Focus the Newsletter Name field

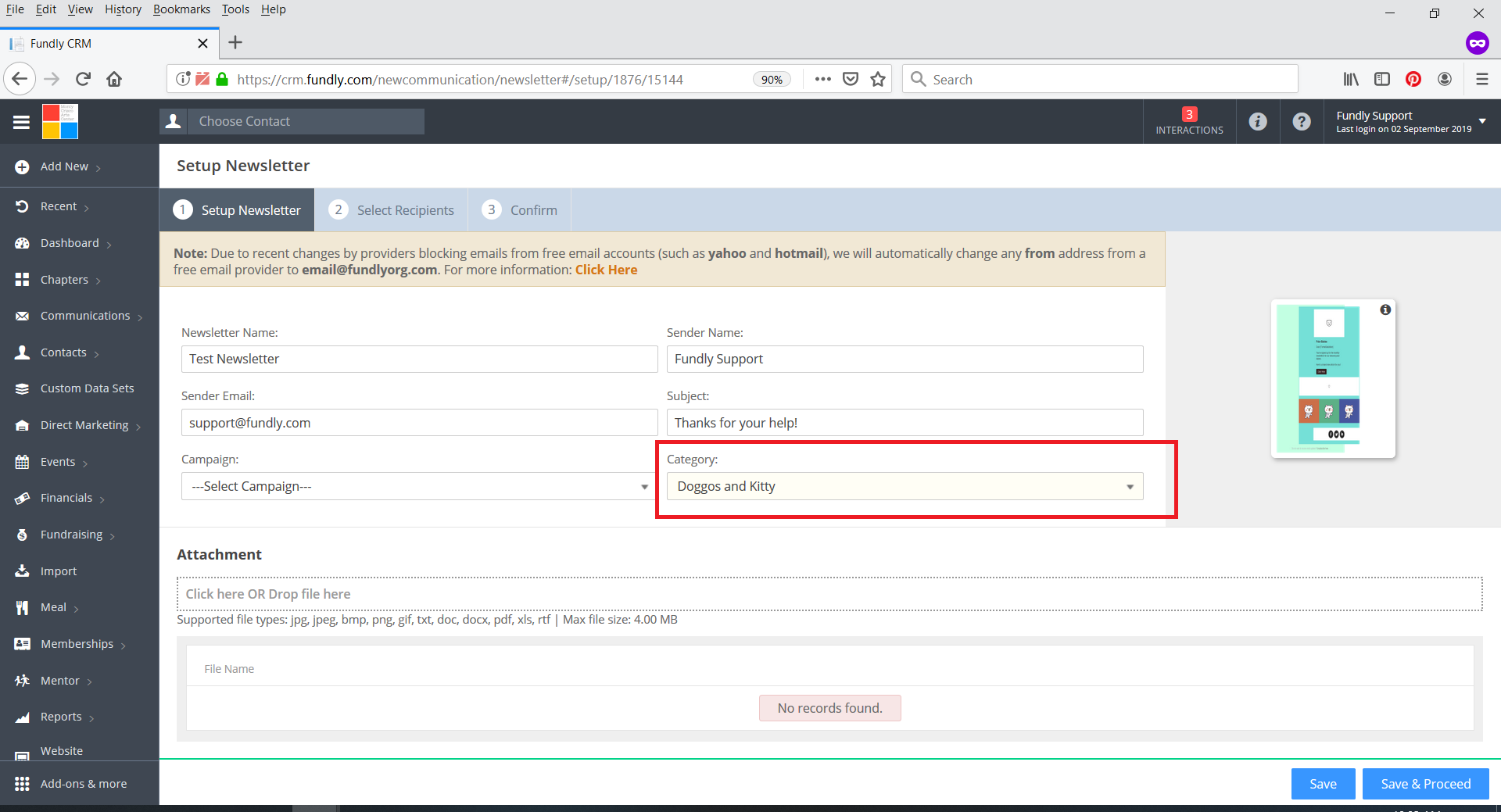click(x=419, y=359)
